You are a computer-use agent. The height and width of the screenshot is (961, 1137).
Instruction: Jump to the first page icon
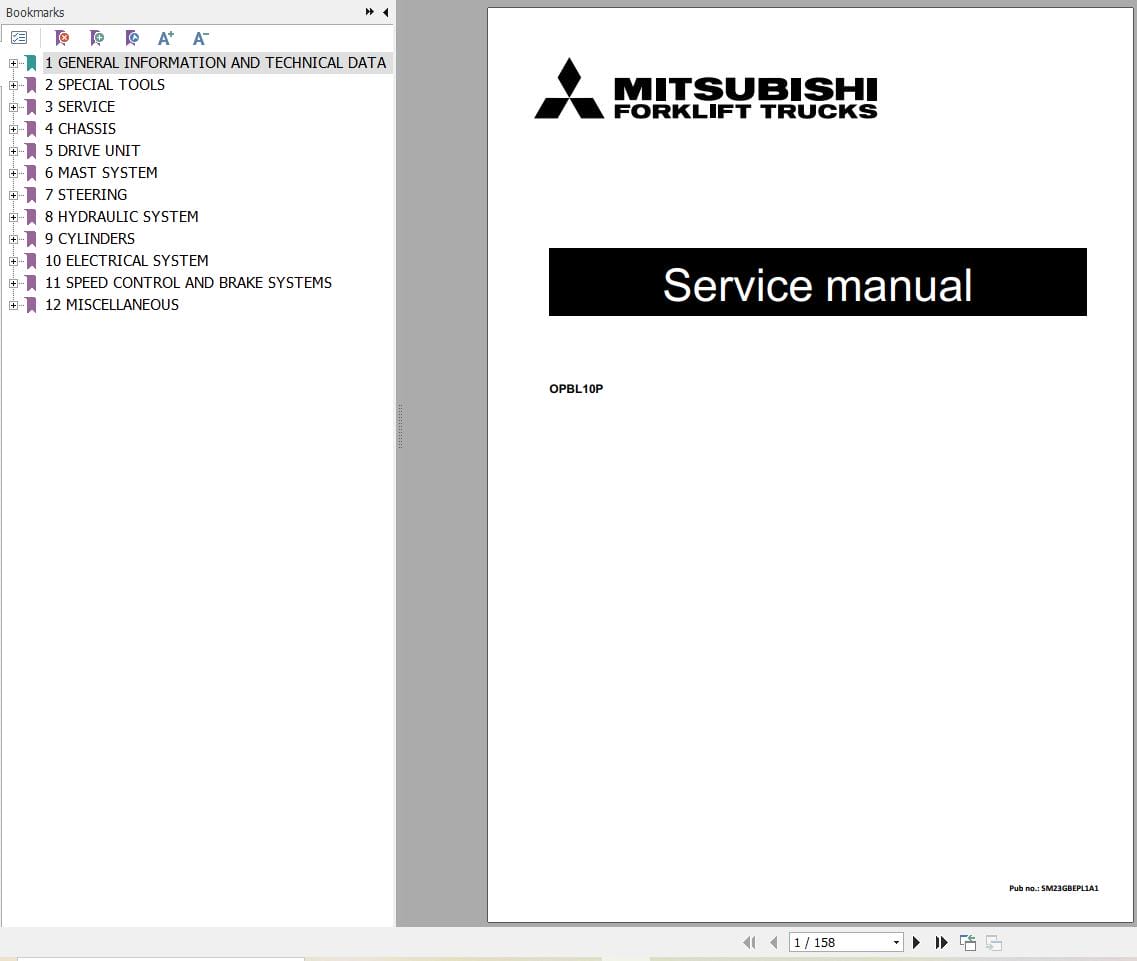749,942
